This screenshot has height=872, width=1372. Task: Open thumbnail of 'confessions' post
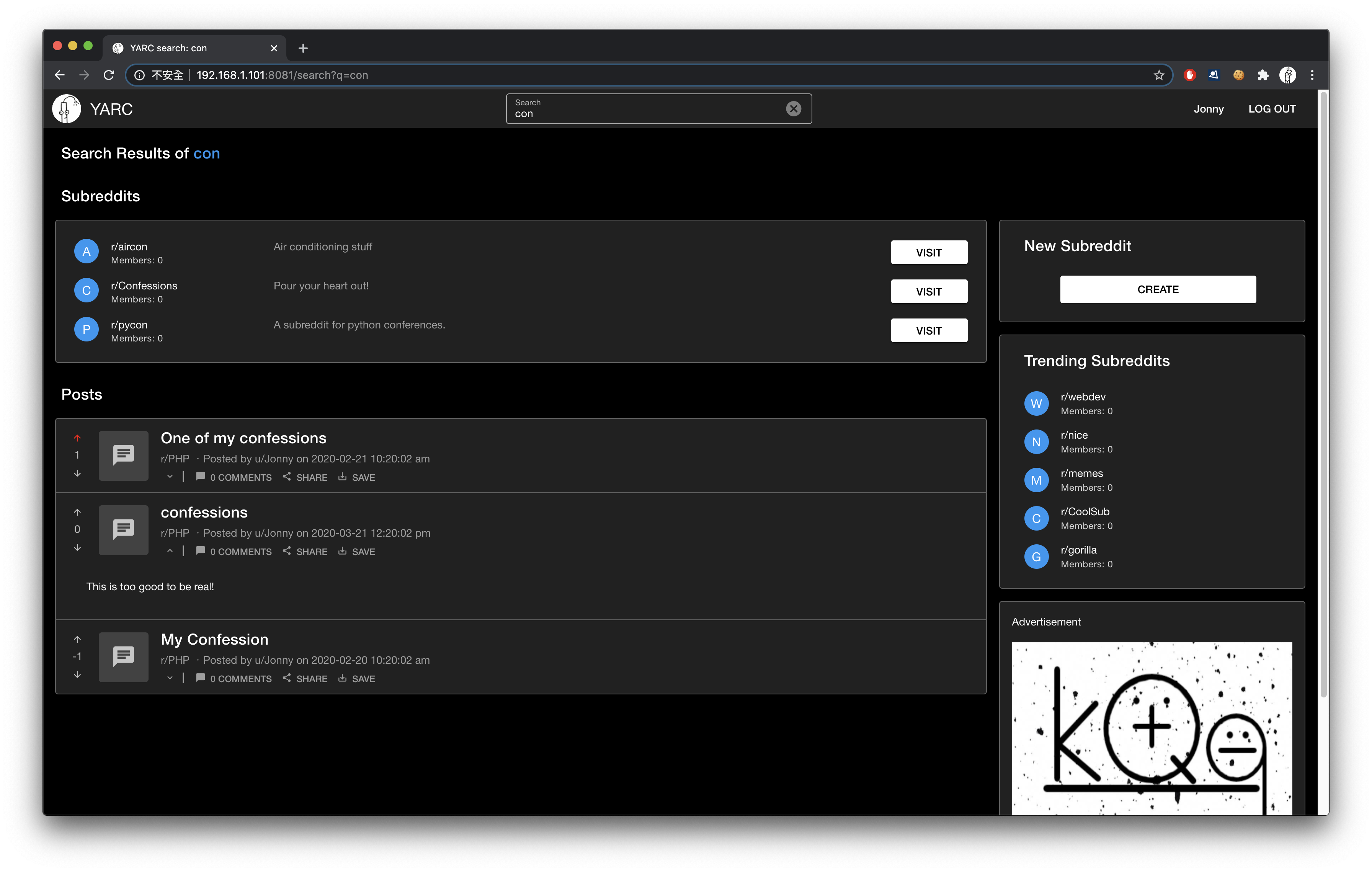tap(124, 530)
